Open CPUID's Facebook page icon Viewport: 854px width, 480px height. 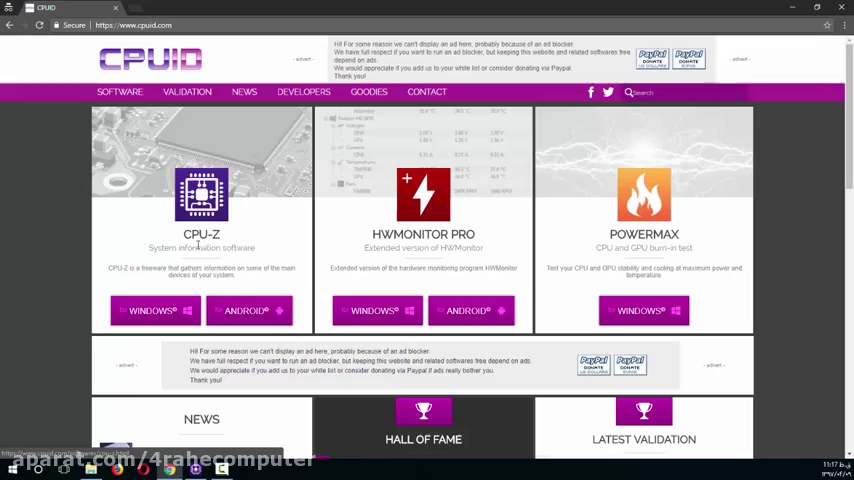pos(591,92)
